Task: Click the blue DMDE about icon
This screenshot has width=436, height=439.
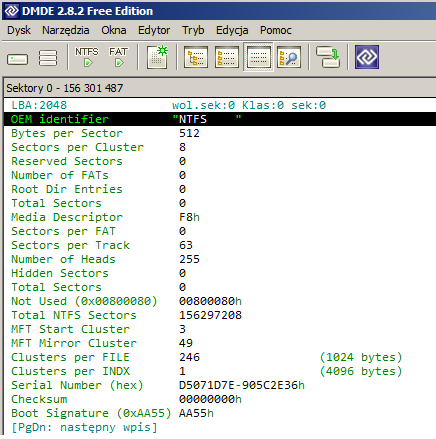Action: pyautogui.click(x=367, y=57)
